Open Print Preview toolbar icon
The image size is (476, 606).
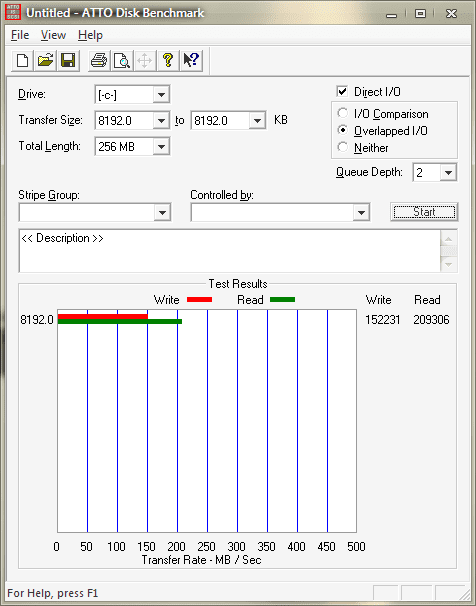tap(122, 61)
